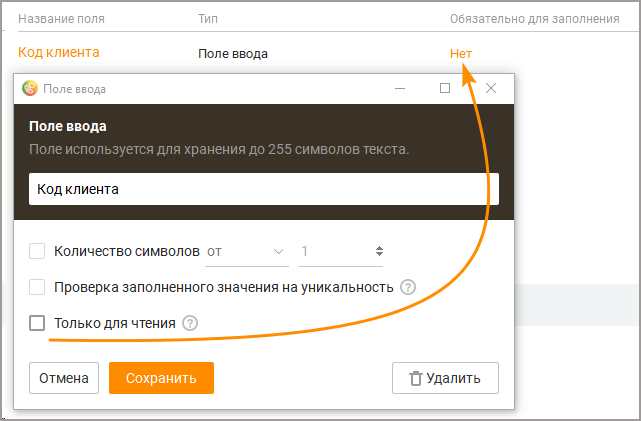Image resolution: width=641 pixels, height=421 pixels.
Task: Click the app logo in dialog title bar
Action: (29, 88)
